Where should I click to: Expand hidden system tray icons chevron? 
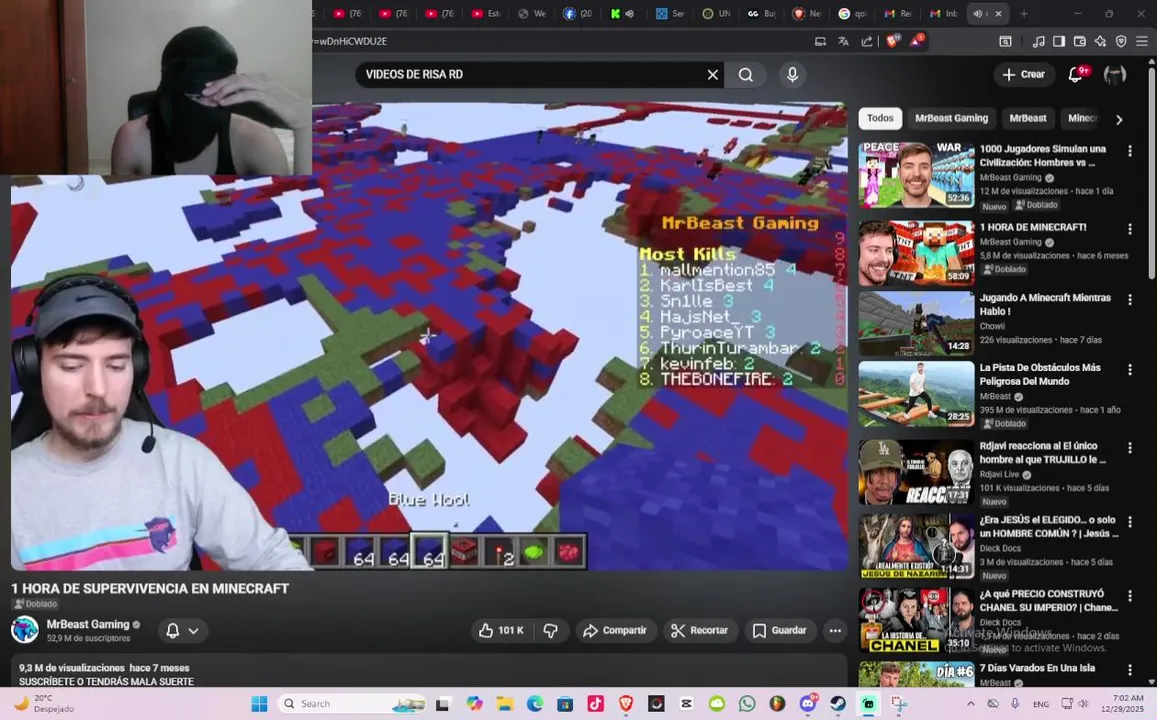[x=970, y=703]
